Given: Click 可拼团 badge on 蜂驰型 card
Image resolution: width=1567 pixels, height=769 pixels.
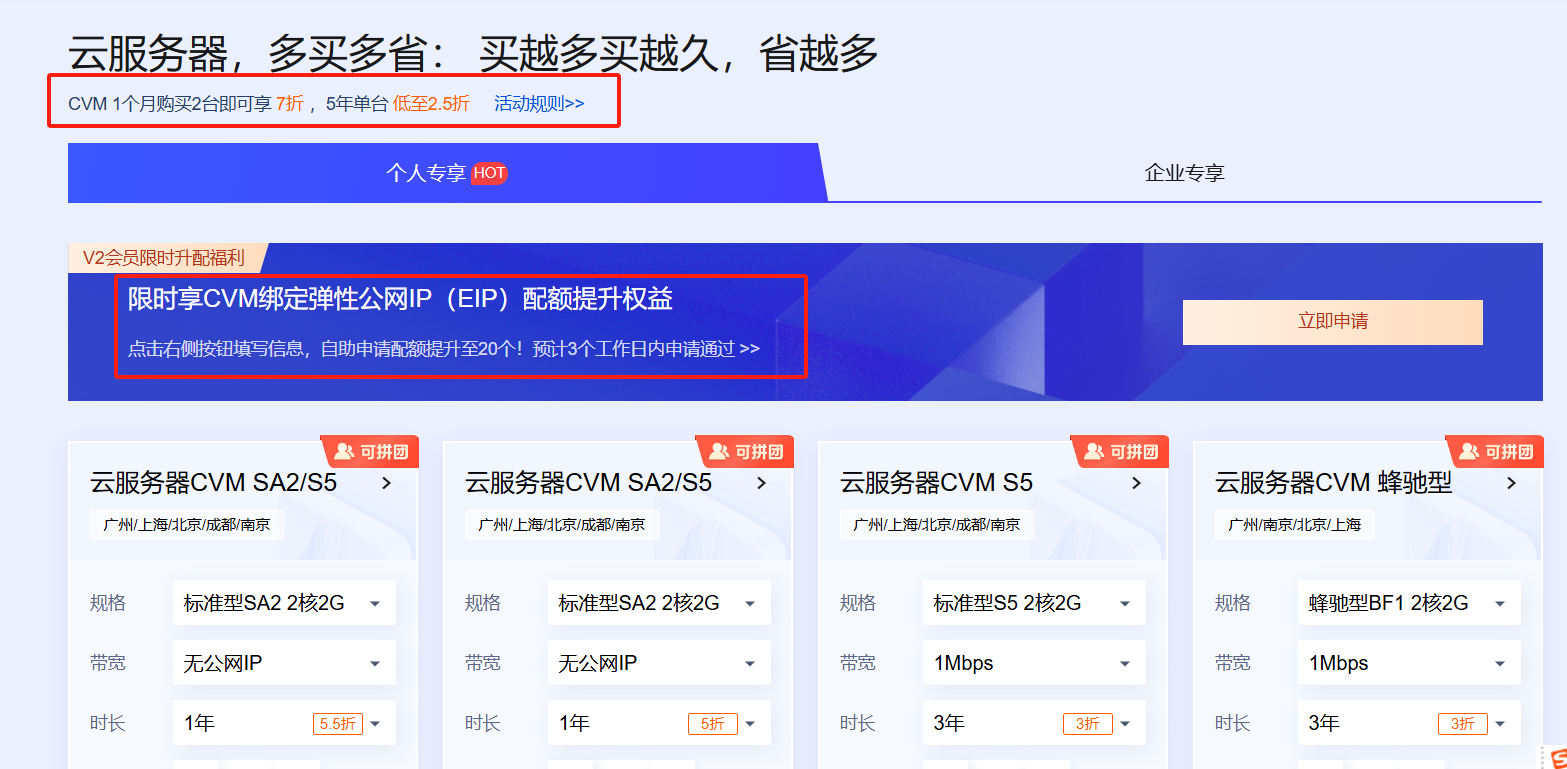Looking at the screenshot, I should click(1495, 452).
